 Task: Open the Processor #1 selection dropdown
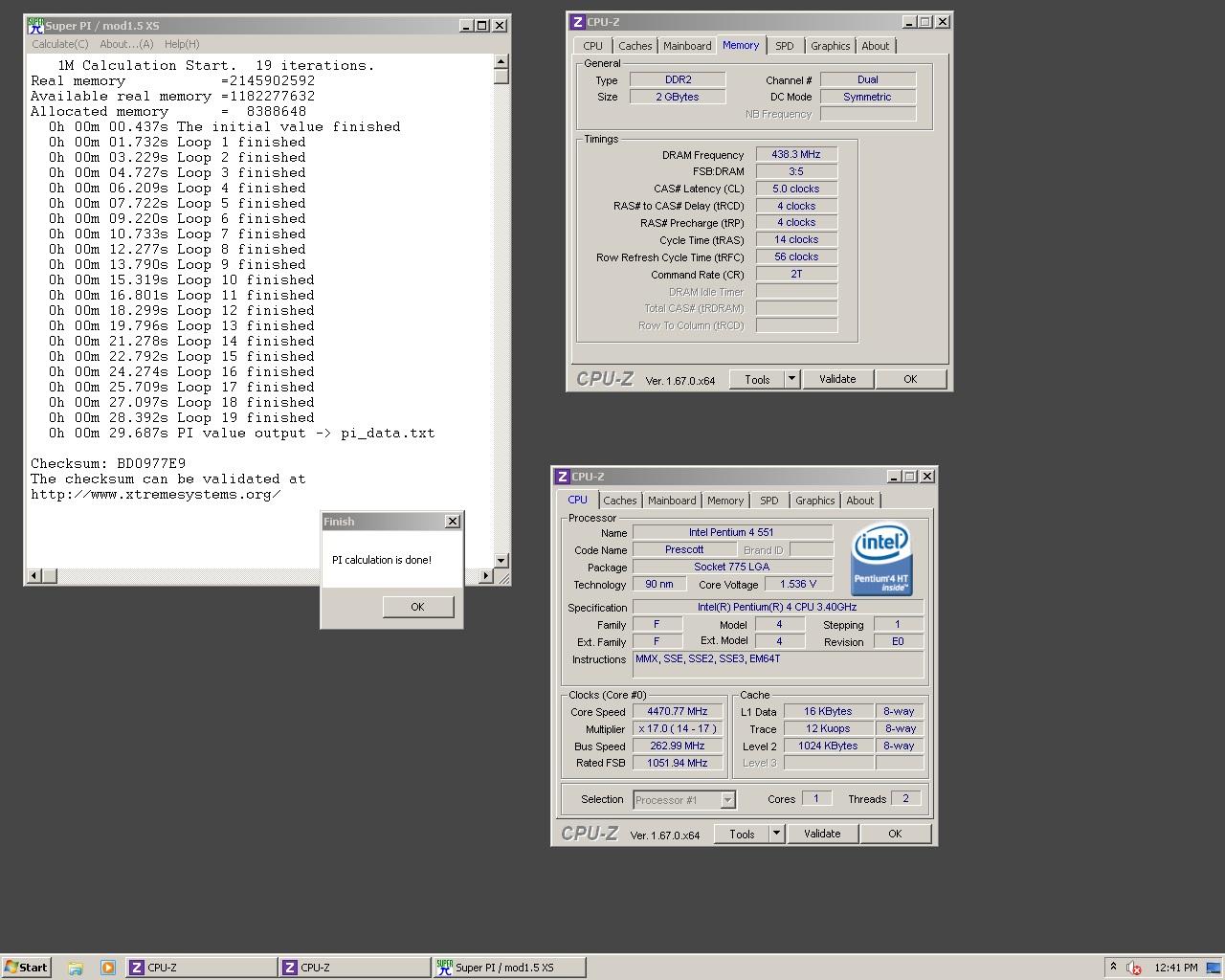click(x=683, y=800)
